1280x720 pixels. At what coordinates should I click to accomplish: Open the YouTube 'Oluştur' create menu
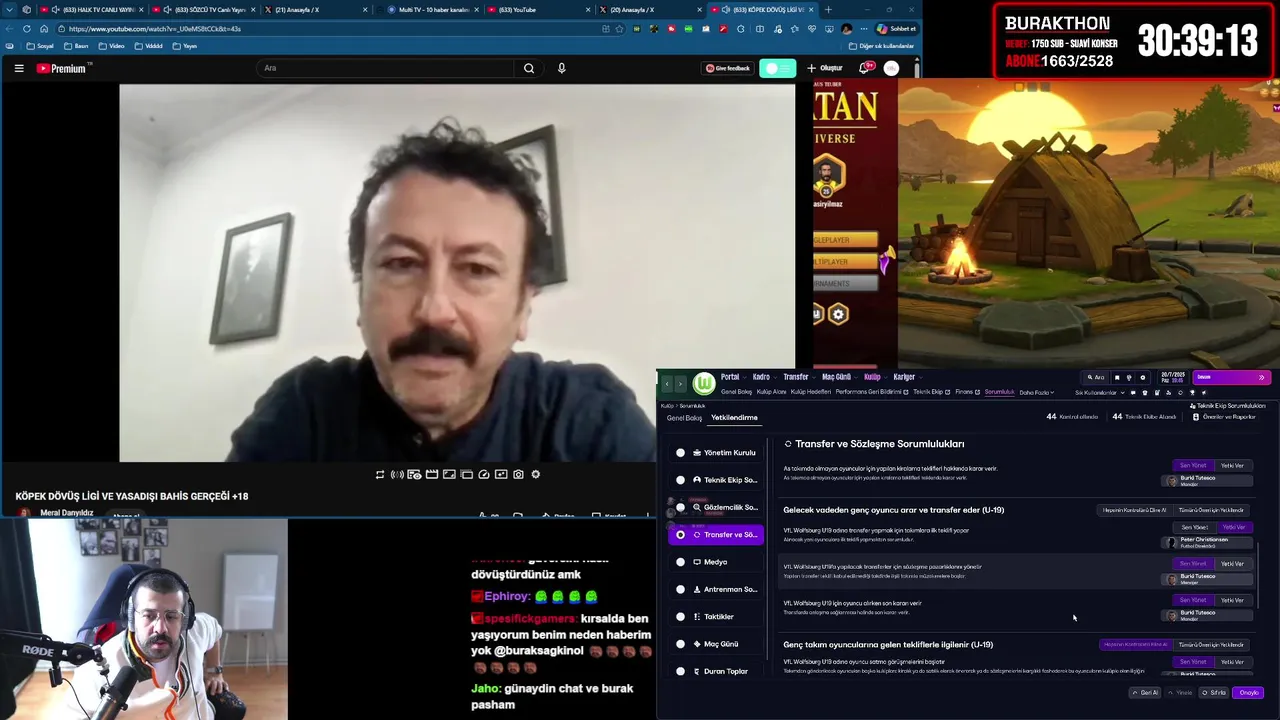(825, 68)
